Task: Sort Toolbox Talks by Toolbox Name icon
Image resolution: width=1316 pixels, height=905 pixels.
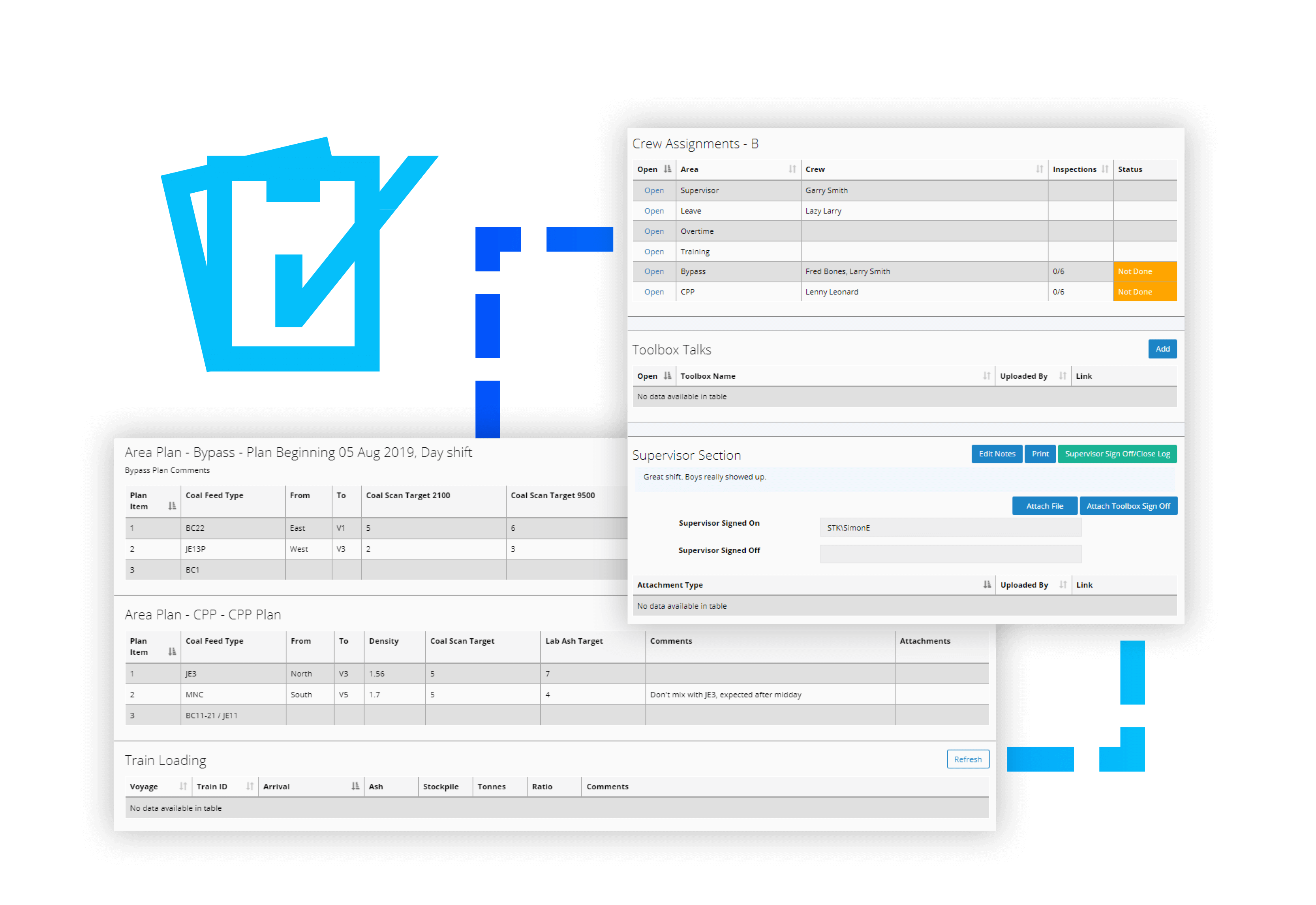Action: [x=987, y=376]
